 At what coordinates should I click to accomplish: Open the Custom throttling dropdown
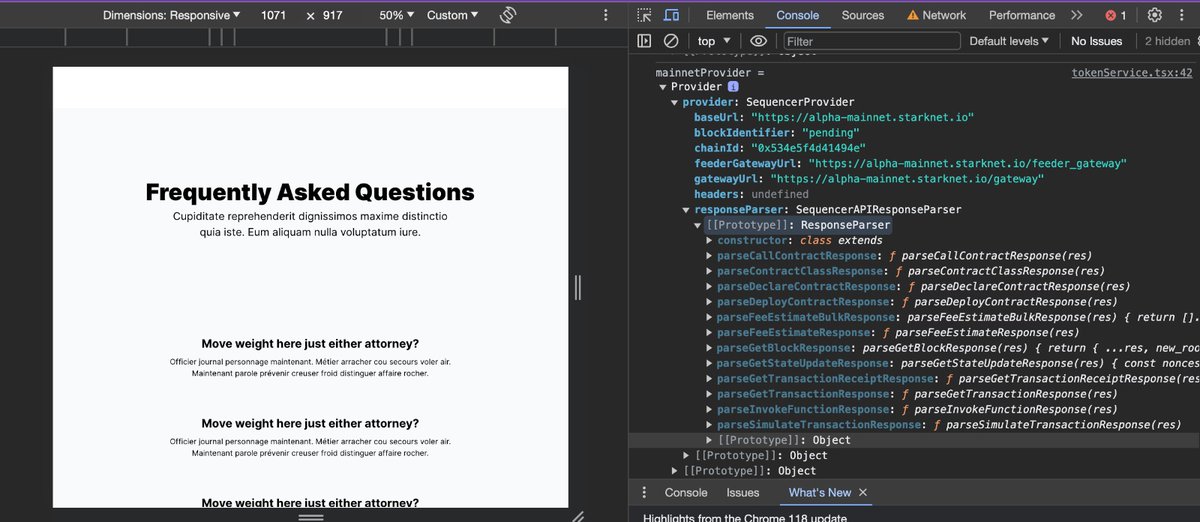tap(452, 15)
